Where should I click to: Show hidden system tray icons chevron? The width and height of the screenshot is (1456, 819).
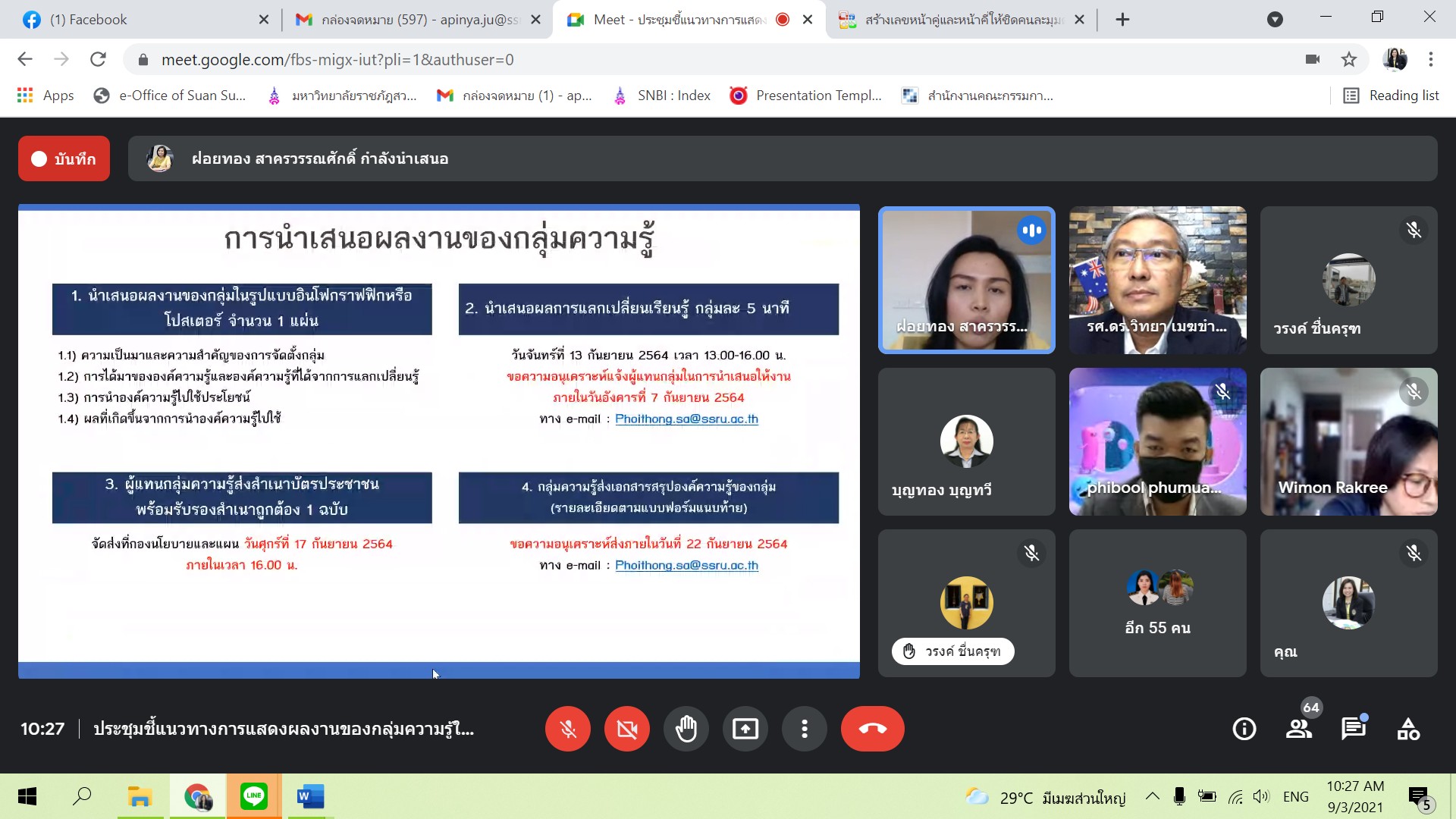pyautogui.click(x=1152, y=796)
